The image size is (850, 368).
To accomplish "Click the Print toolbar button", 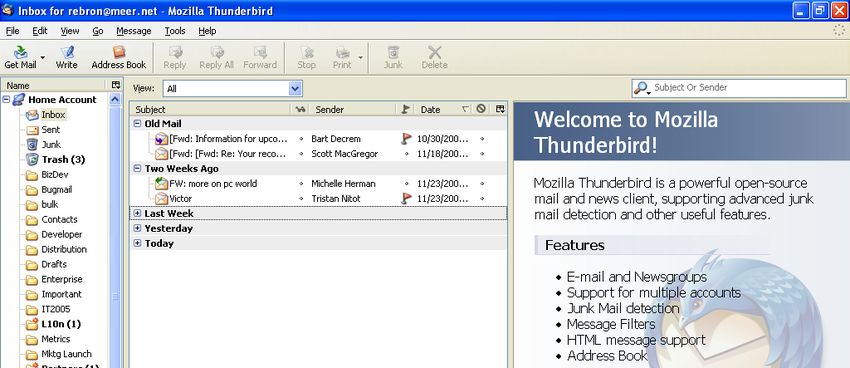I will click(342, 57).
